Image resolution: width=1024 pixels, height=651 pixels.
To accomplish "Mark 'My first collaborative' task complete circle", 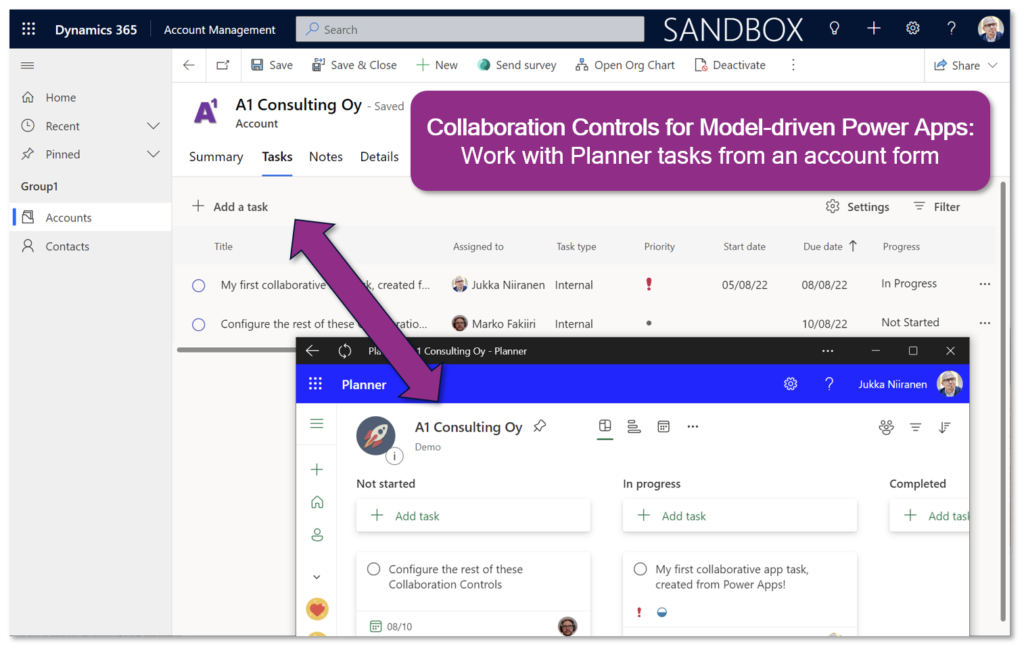I will [199, 286].
